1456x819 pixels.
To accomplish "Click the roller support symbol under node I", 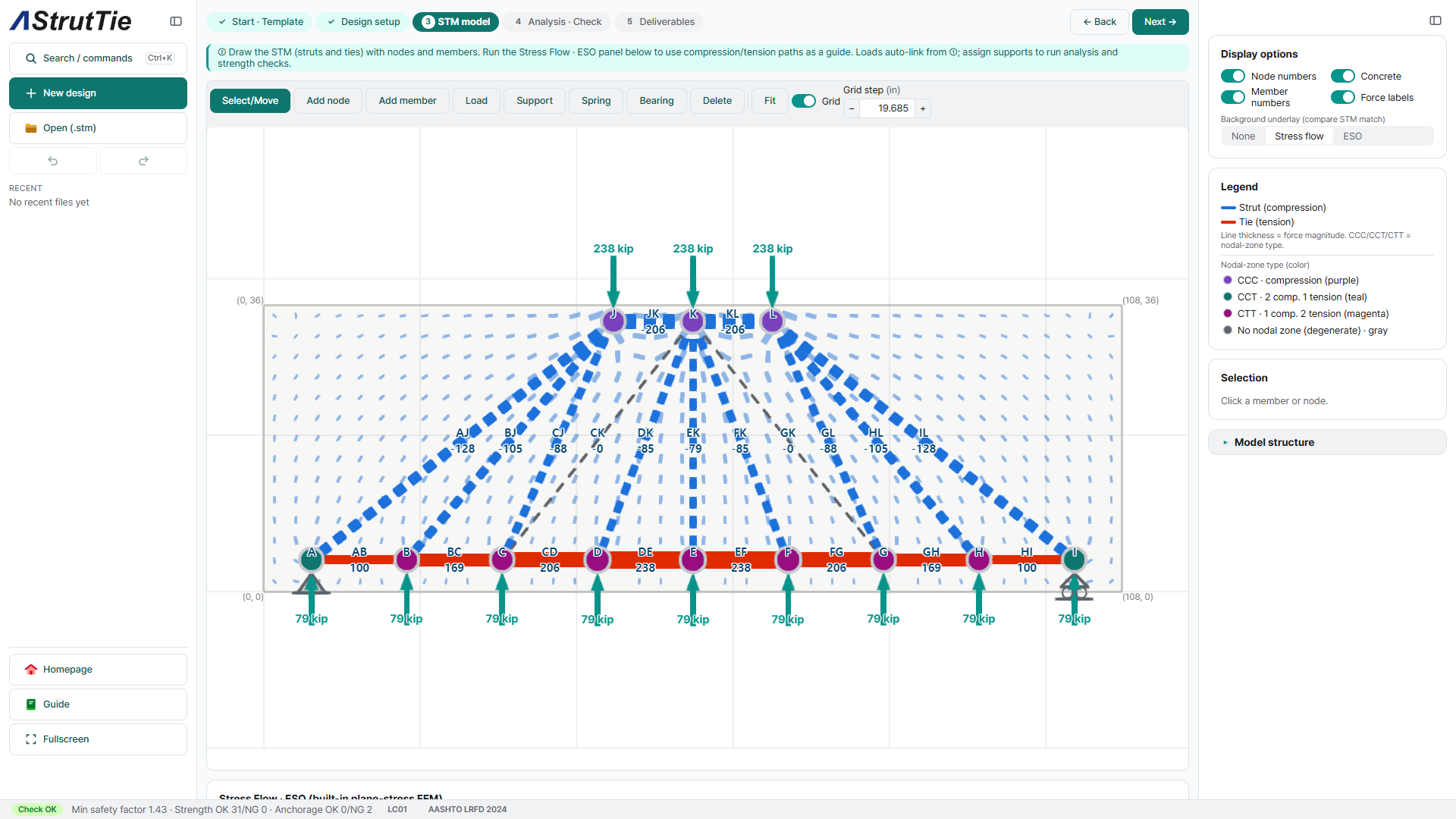I will (1075, 588).
